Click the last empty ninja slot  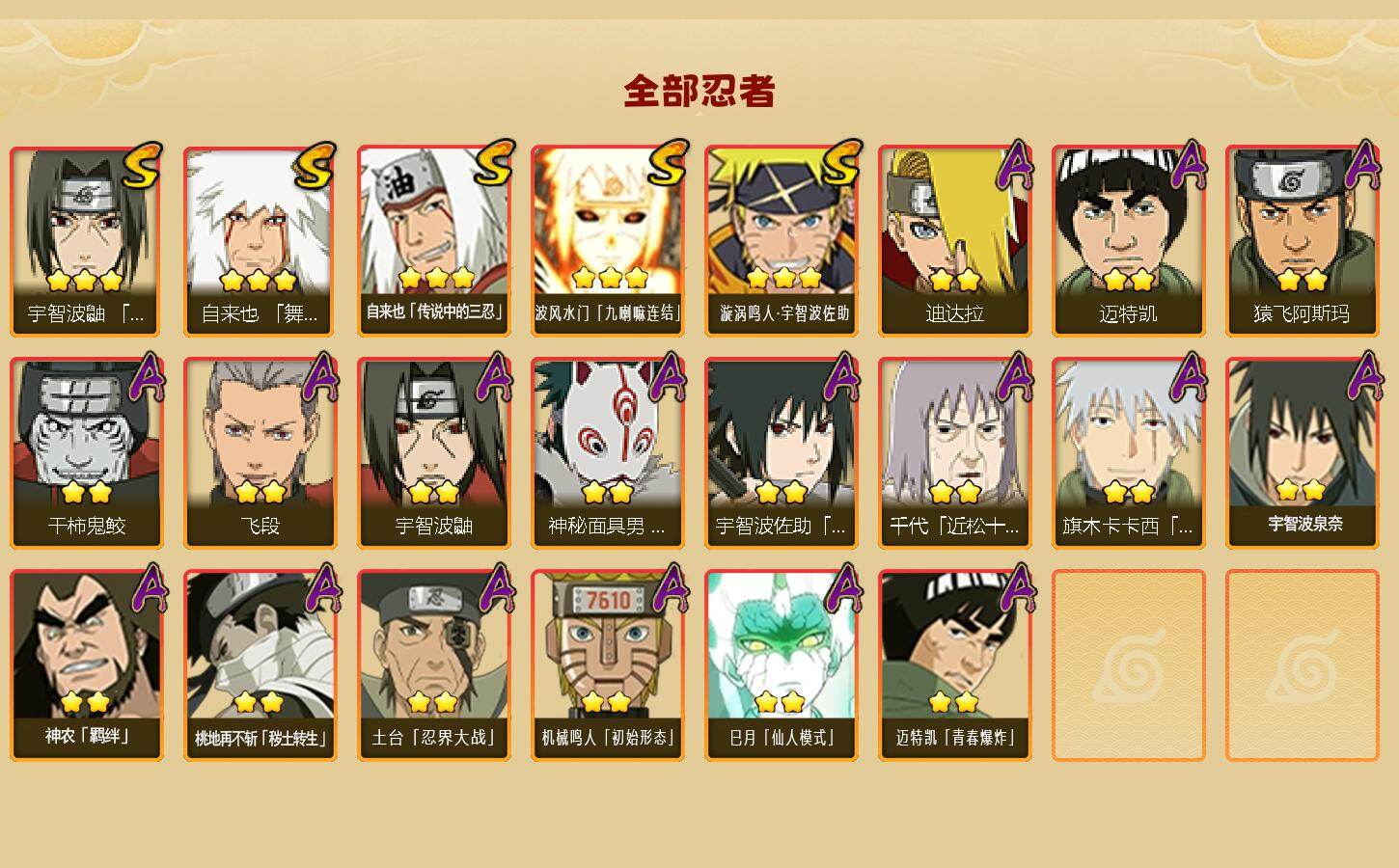(x=1302, y=665)
